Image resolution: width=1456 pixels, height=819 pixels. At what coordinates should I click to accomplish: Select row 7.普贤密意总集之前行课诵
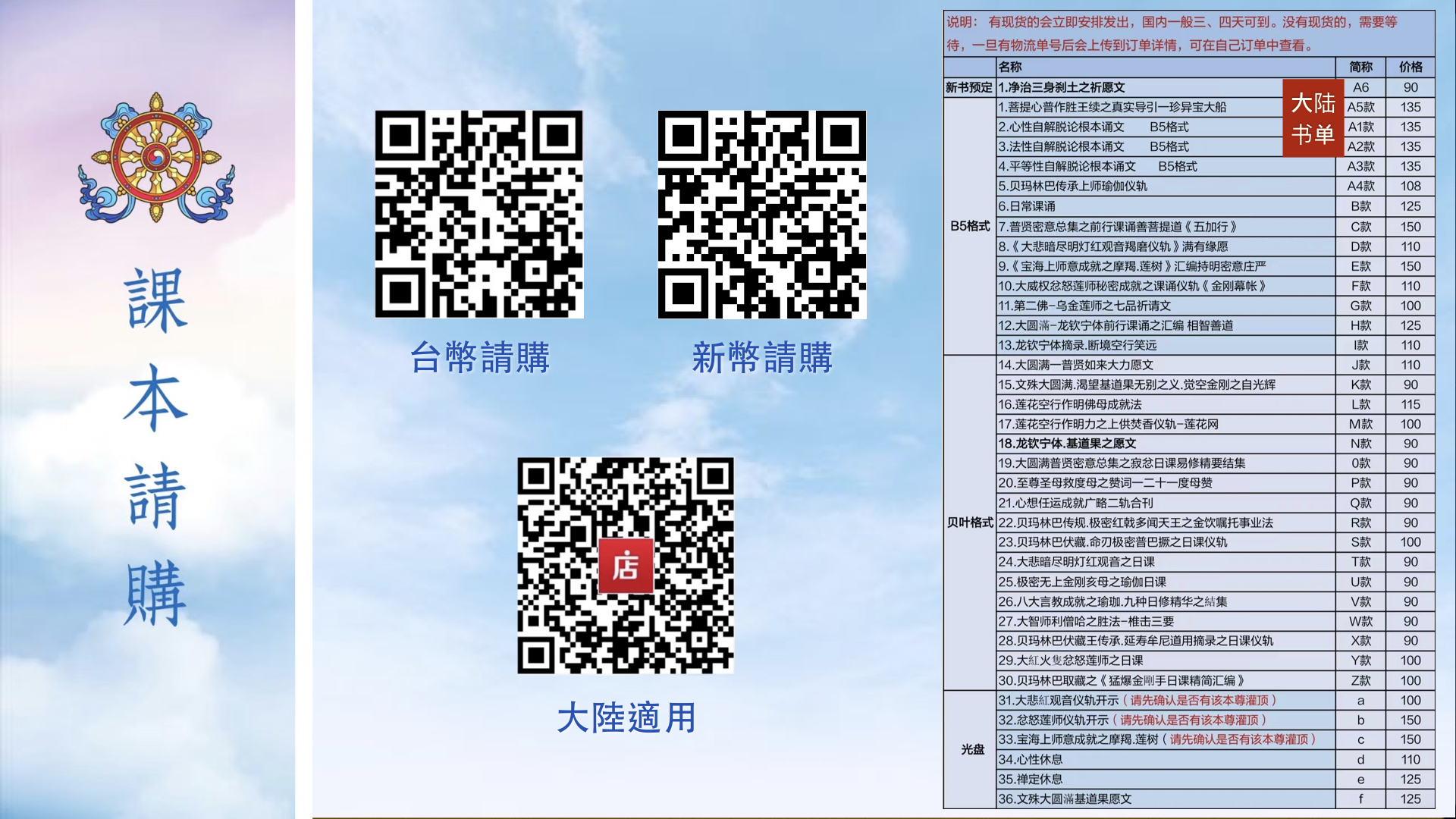tap(1166, 227)
